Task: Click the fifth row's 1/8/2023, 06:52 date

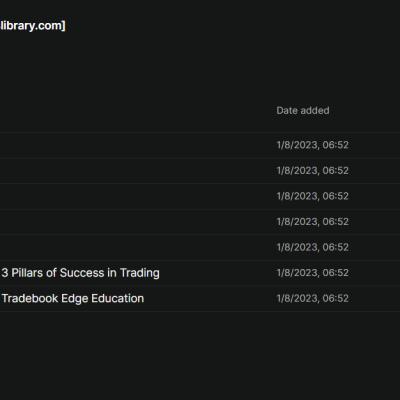Action: [312, 247]
